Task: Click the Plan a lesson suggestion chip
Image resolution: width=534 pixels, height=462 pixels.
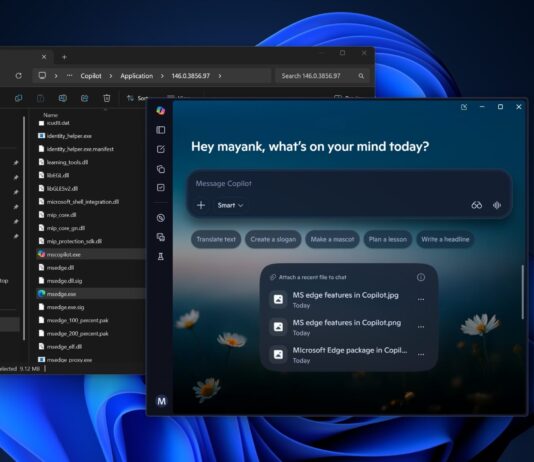Action: (388, 239)
